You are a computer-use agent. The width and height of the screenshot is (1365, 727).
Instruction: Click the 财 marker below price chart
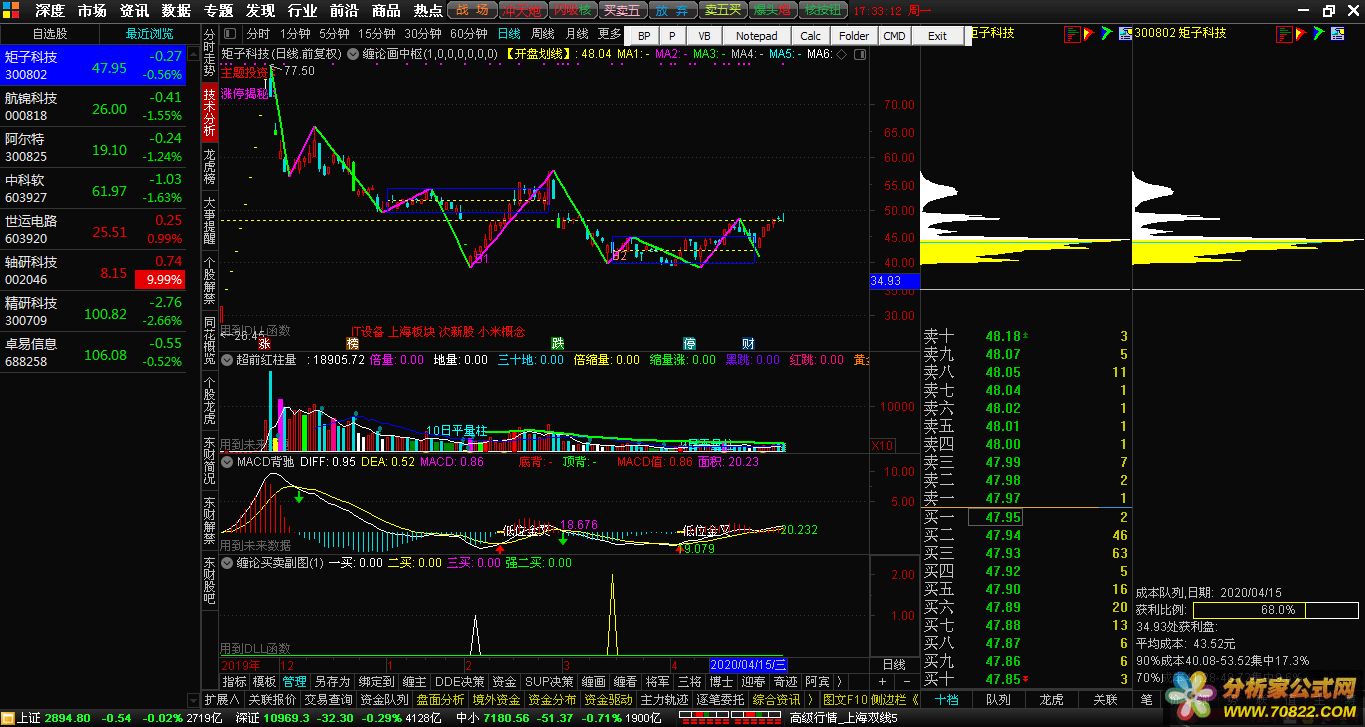coord(748,343)
